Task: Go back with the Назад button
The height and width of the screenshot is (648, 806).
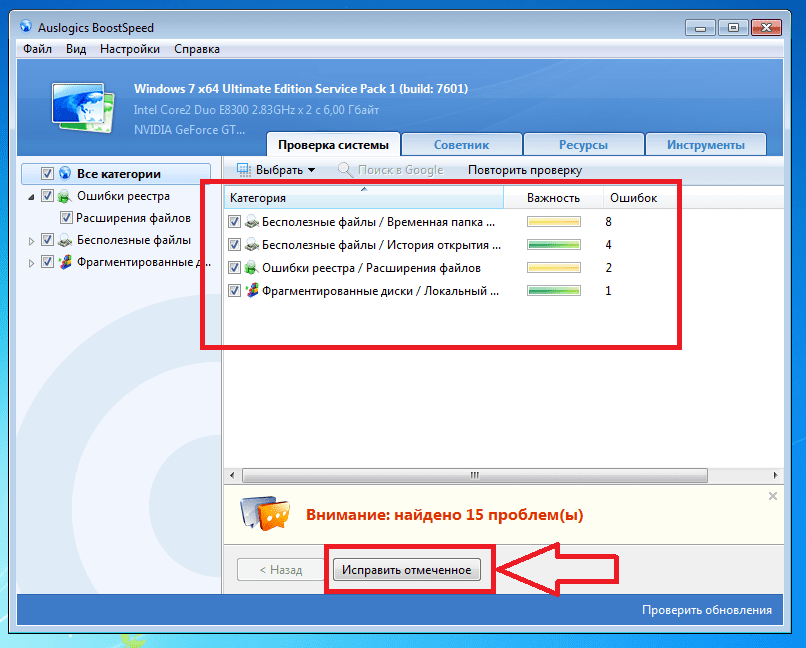Action: pyautogui.click(x=281, y=569)
